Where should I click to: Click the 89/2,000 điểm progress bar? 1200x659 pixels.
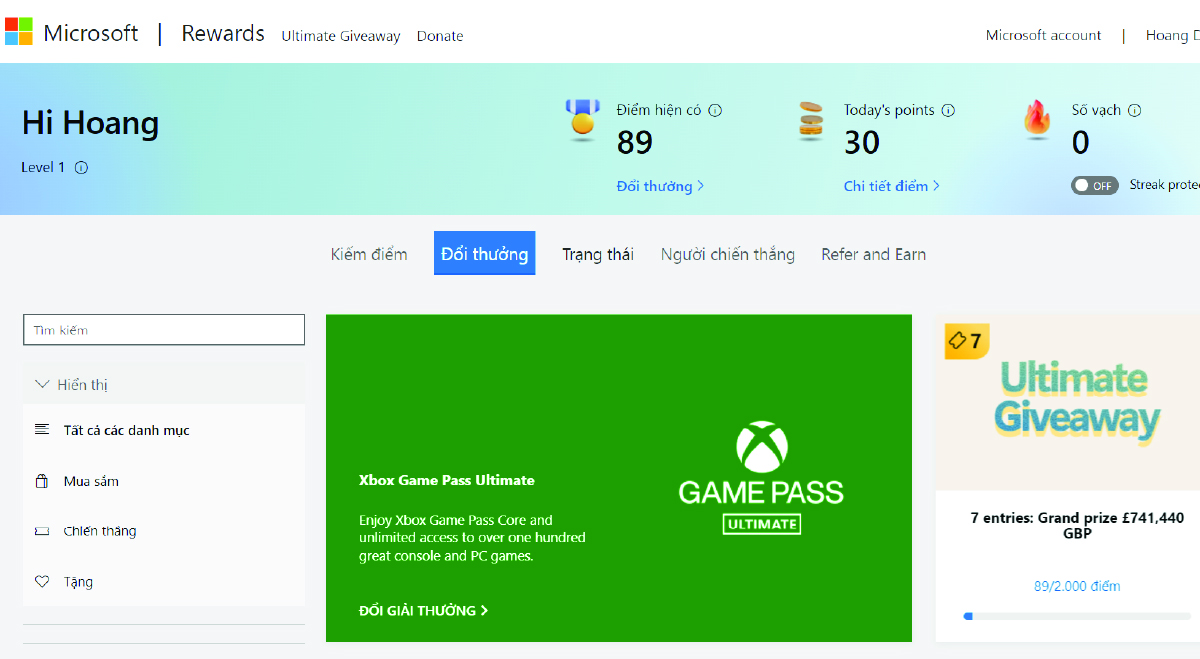tap(1077, 616)
